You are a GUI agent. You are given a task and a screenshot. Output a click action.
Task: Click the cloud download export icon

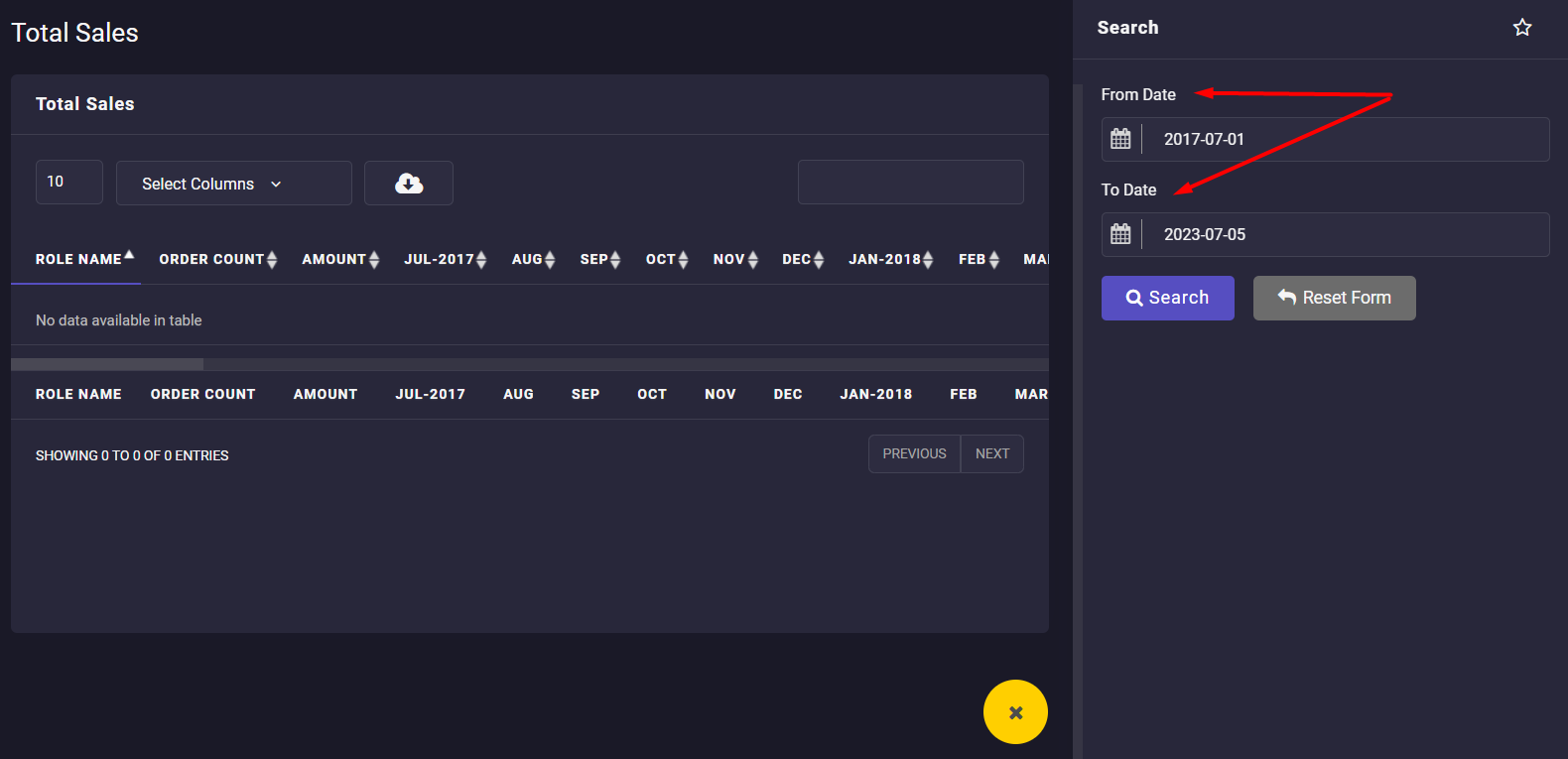(409, 184)
